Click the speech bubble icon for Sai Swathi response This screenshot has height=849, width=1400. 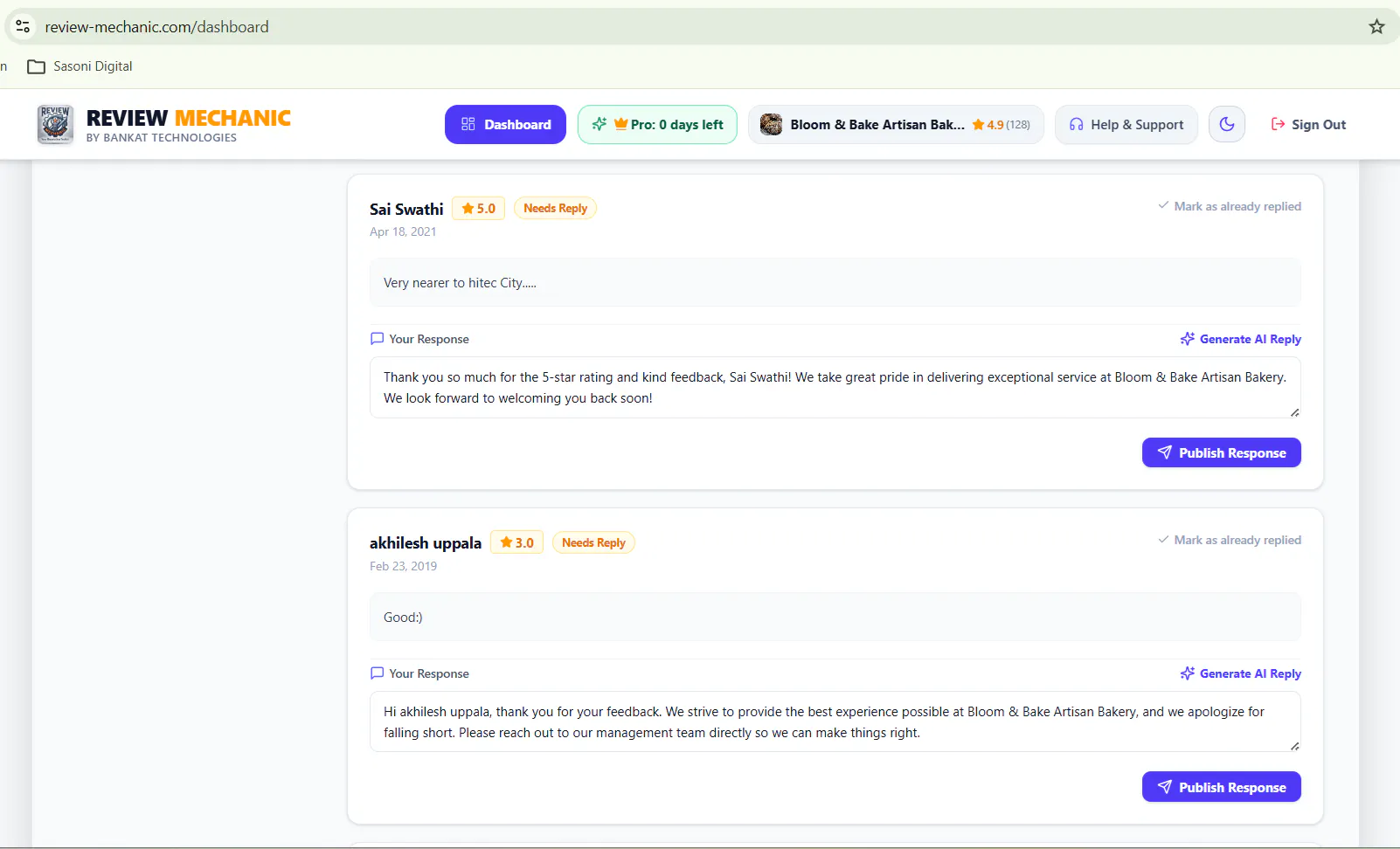tap(377, 339)
